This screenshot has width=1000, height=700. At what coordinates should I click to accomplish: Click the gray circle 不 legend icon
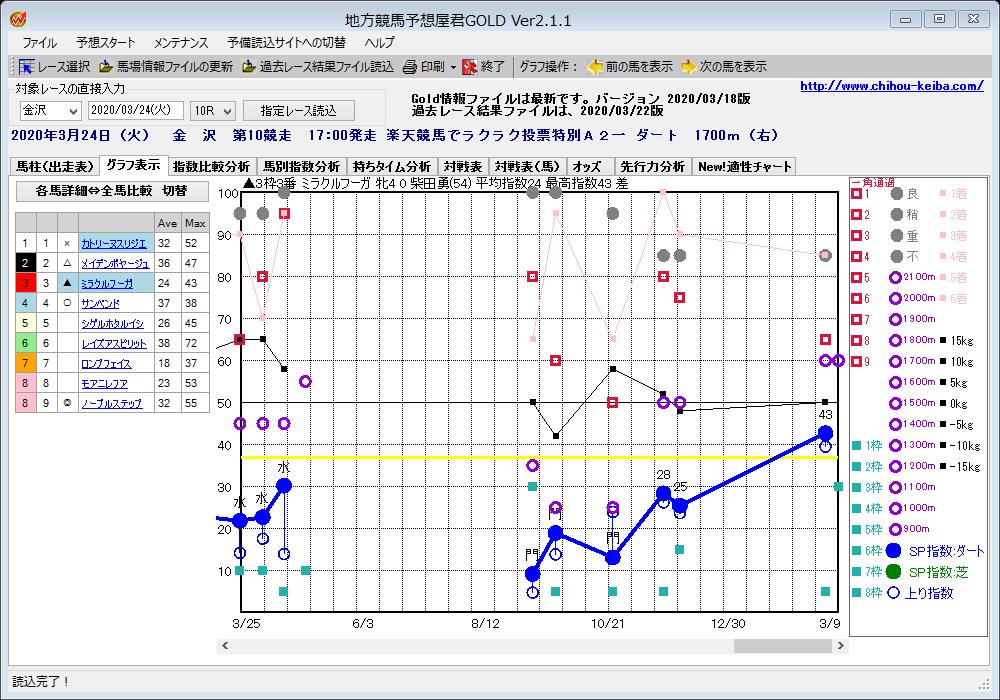point(897,256)
